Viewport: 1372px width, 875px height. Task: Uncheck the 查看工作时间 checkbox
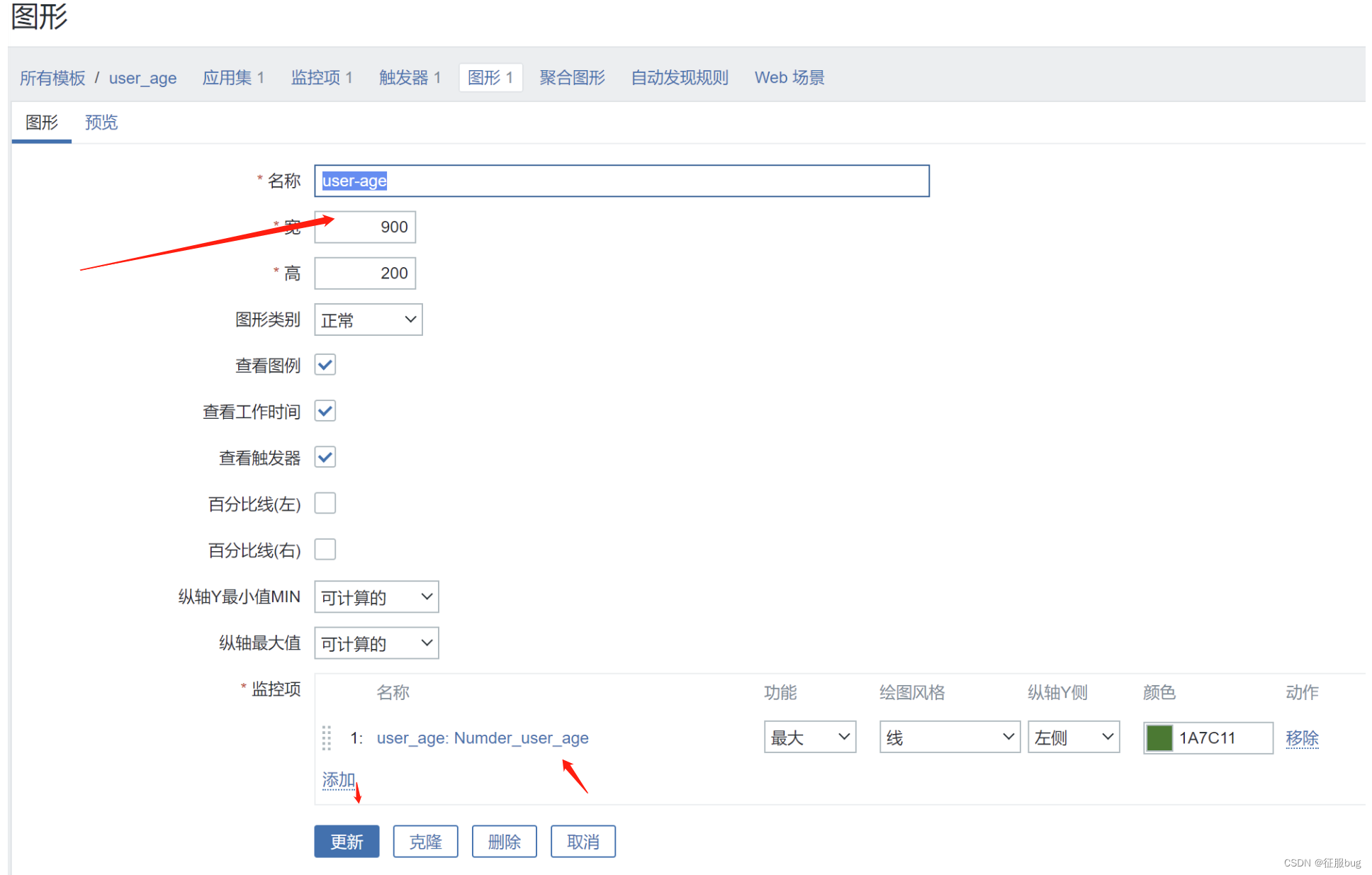click(325, 411)
